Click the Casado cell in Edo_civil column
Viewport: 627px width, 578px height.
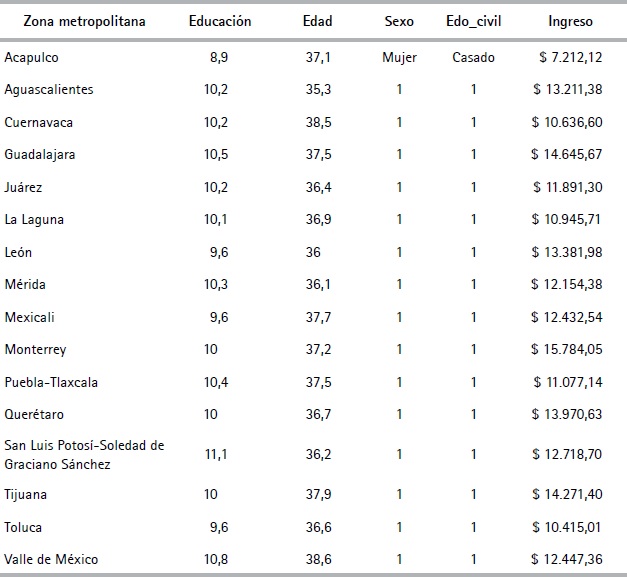473,57
